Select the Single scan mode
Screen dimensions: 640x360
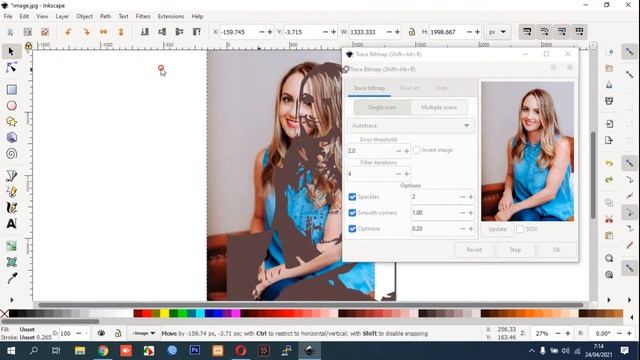pyautogui.click(x=382, y=107)
